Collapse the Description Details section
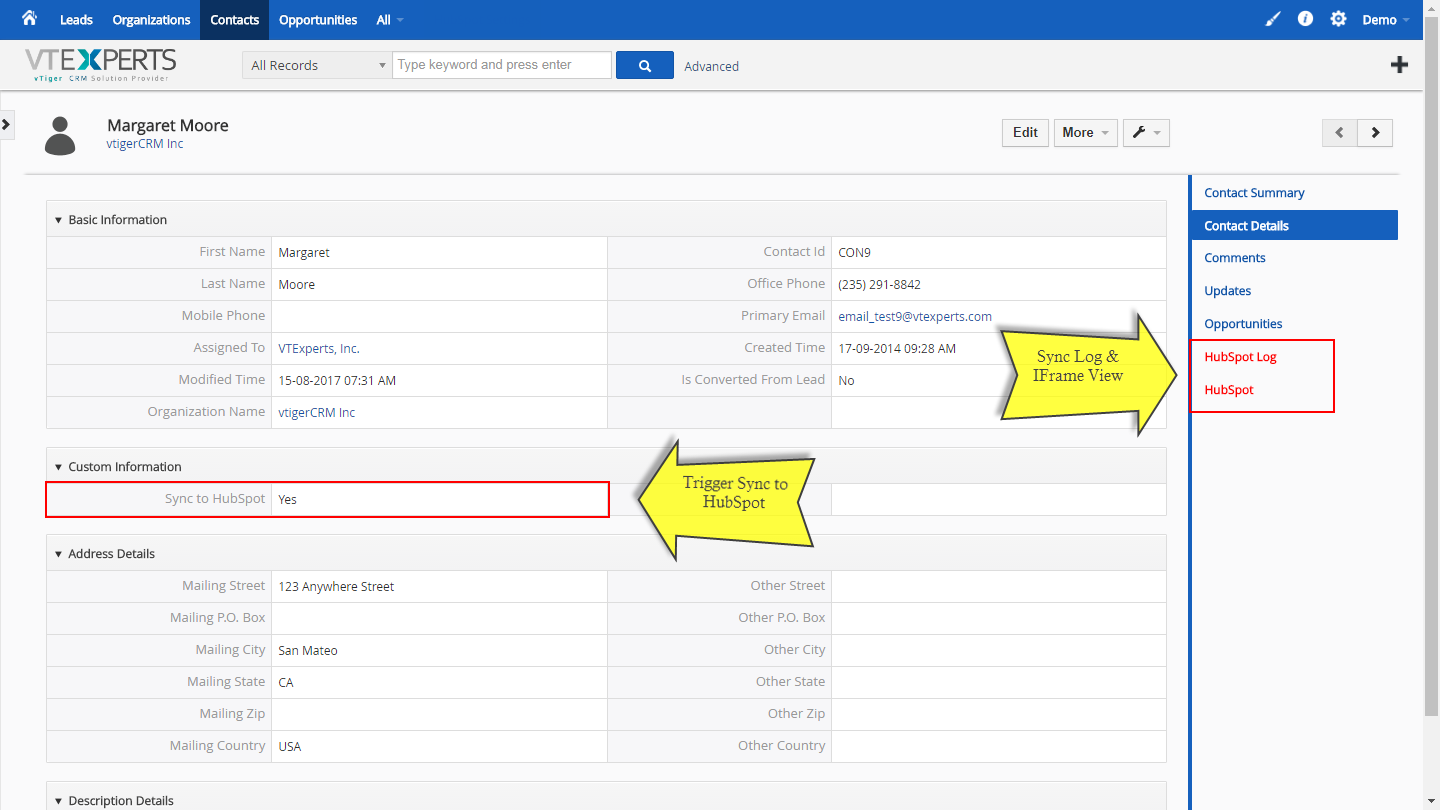Screen dimensions: 1440x810 click(58, 801)
